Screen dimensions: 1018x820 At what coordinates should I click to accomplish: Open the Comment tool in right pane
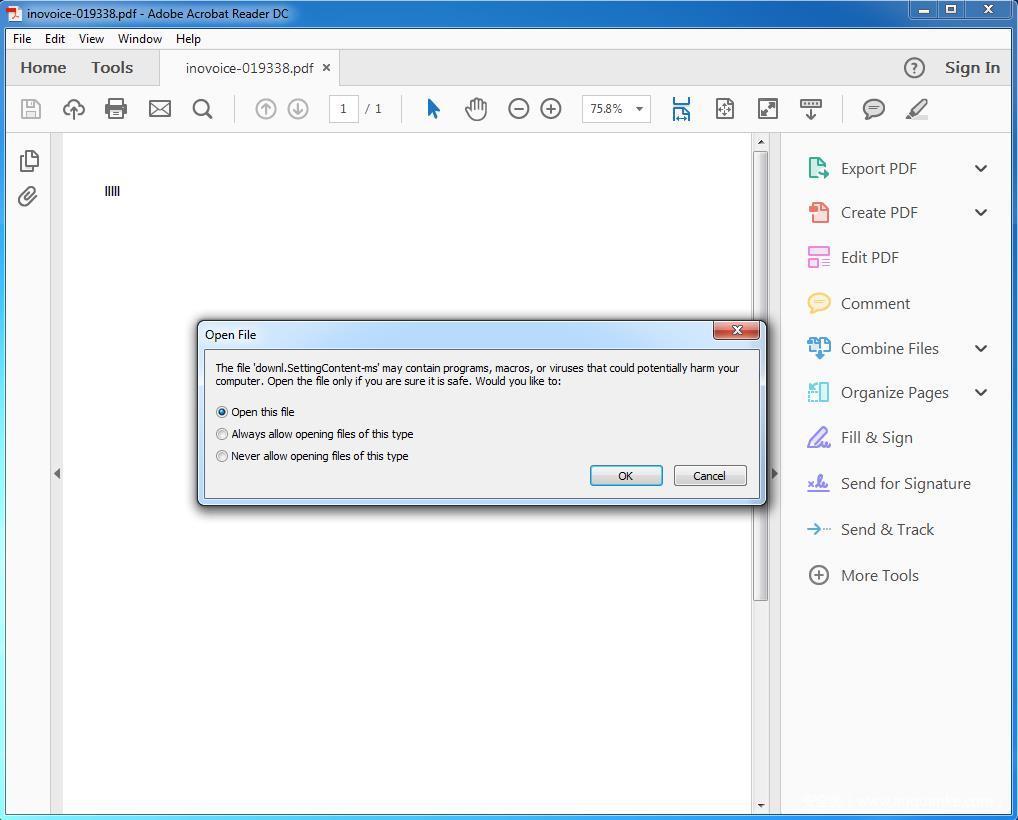click(x=875, y=303)
